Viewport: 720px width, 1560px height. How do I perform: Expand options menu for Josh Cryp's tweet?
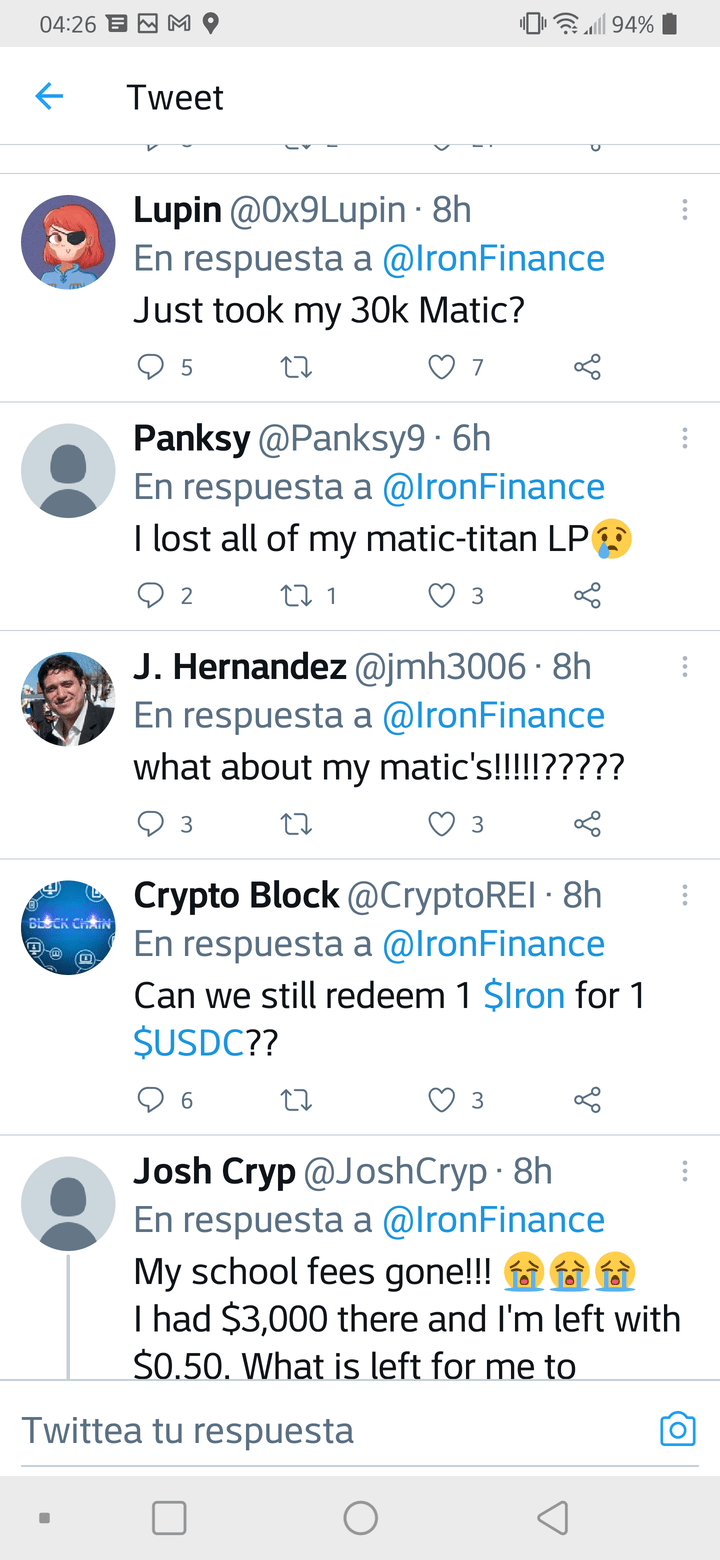[684, 1171]
